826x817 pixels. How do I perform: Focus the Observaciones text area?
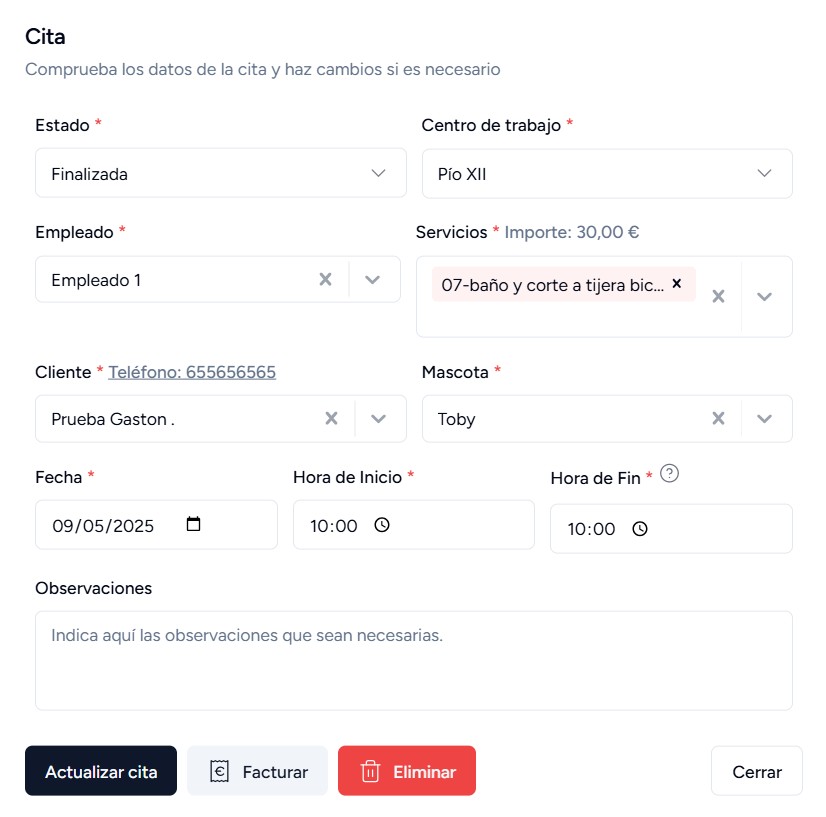pos(413,660)
